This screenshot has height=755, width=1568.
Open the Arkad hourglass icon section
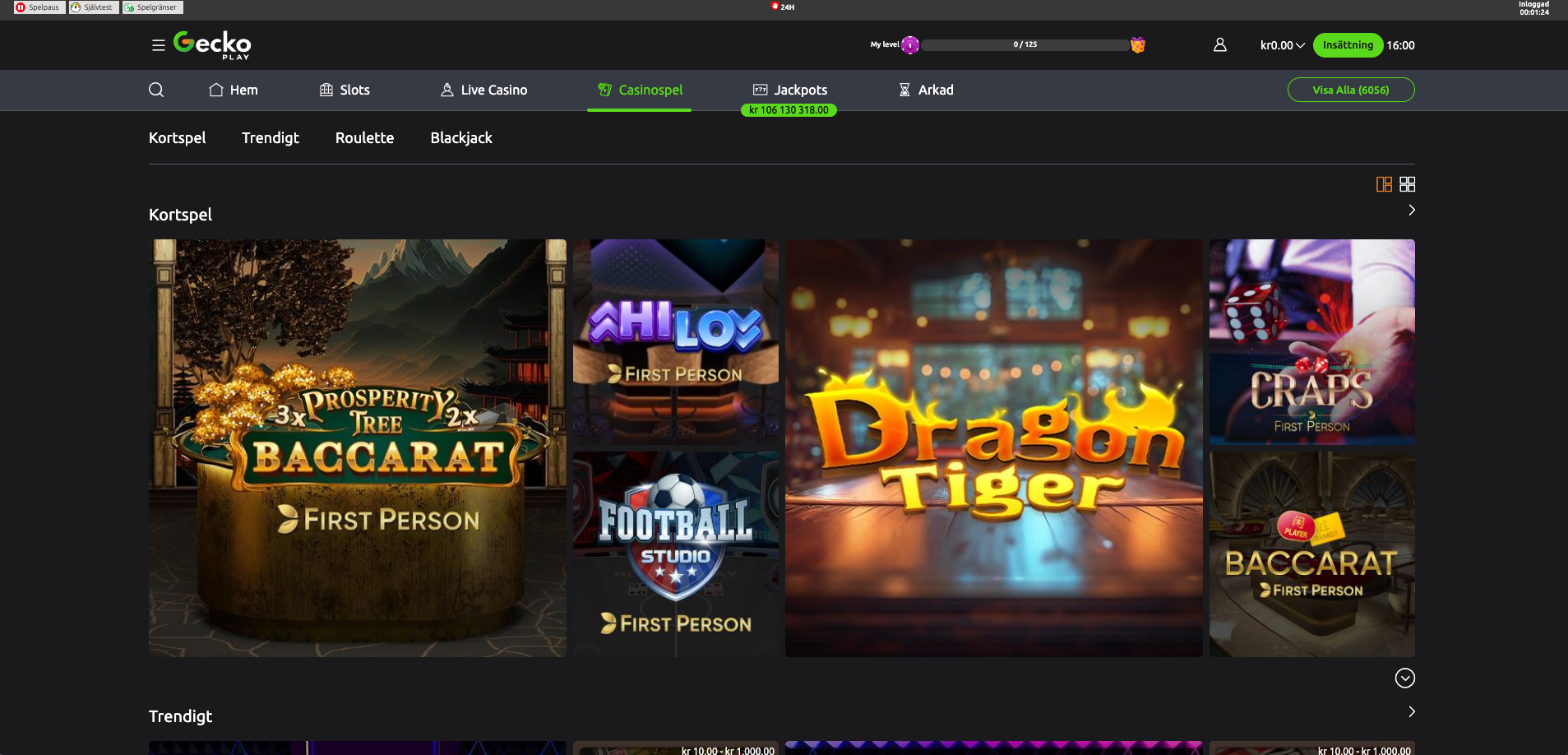click(904, 90)
